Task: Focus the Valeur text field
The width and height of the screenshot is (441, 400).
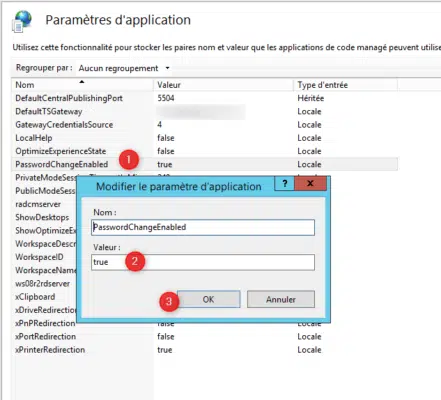Action: pos(203,262)
